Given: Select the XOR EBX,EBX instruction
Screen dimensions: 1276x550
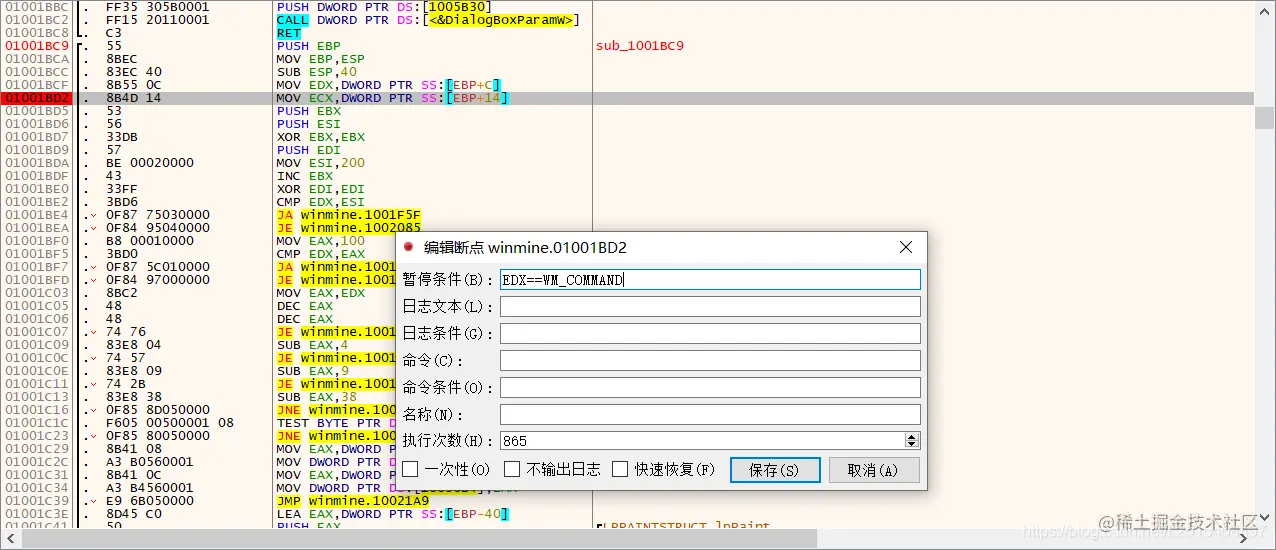Looking at the screenshot, I should point(321,137).
